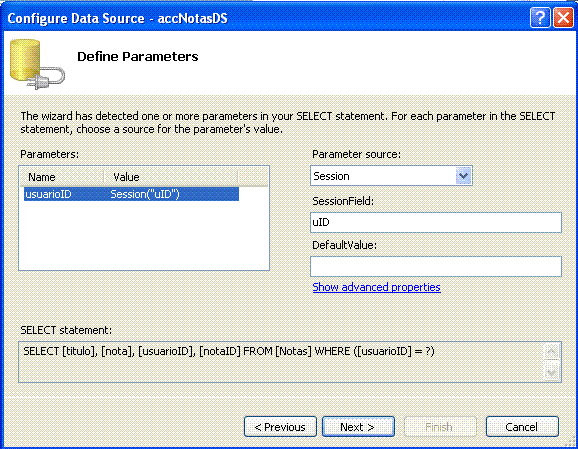Click the Session("uID") value cell
The image size is (578, 449).
(145, 194)
